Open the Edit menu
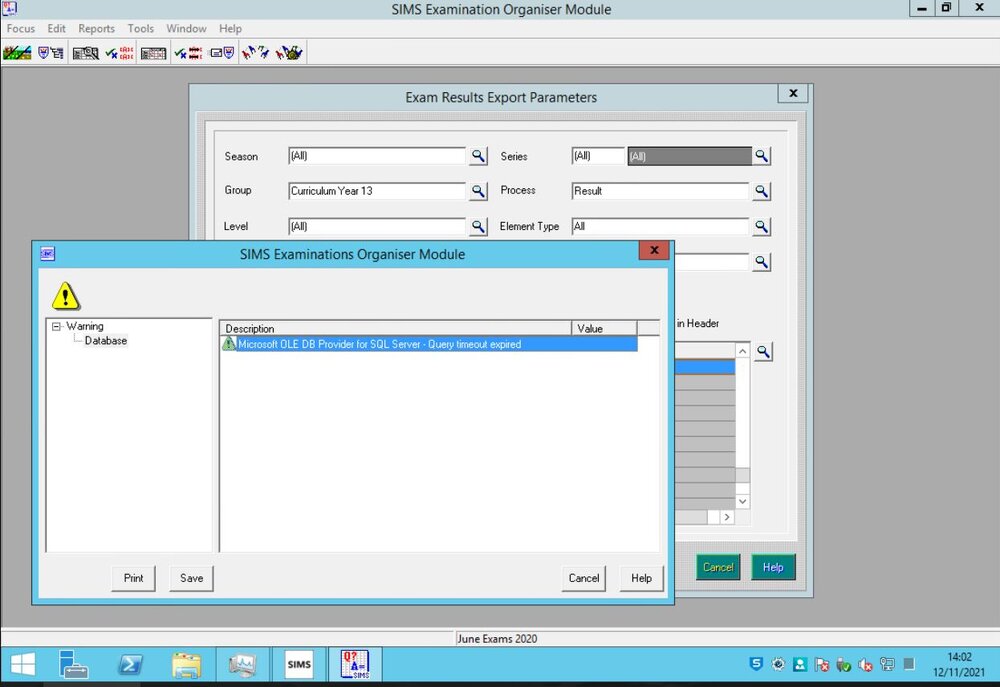The height and width of the screenshot is (687, 1000). pyautogui.click(x=56, y=29)
